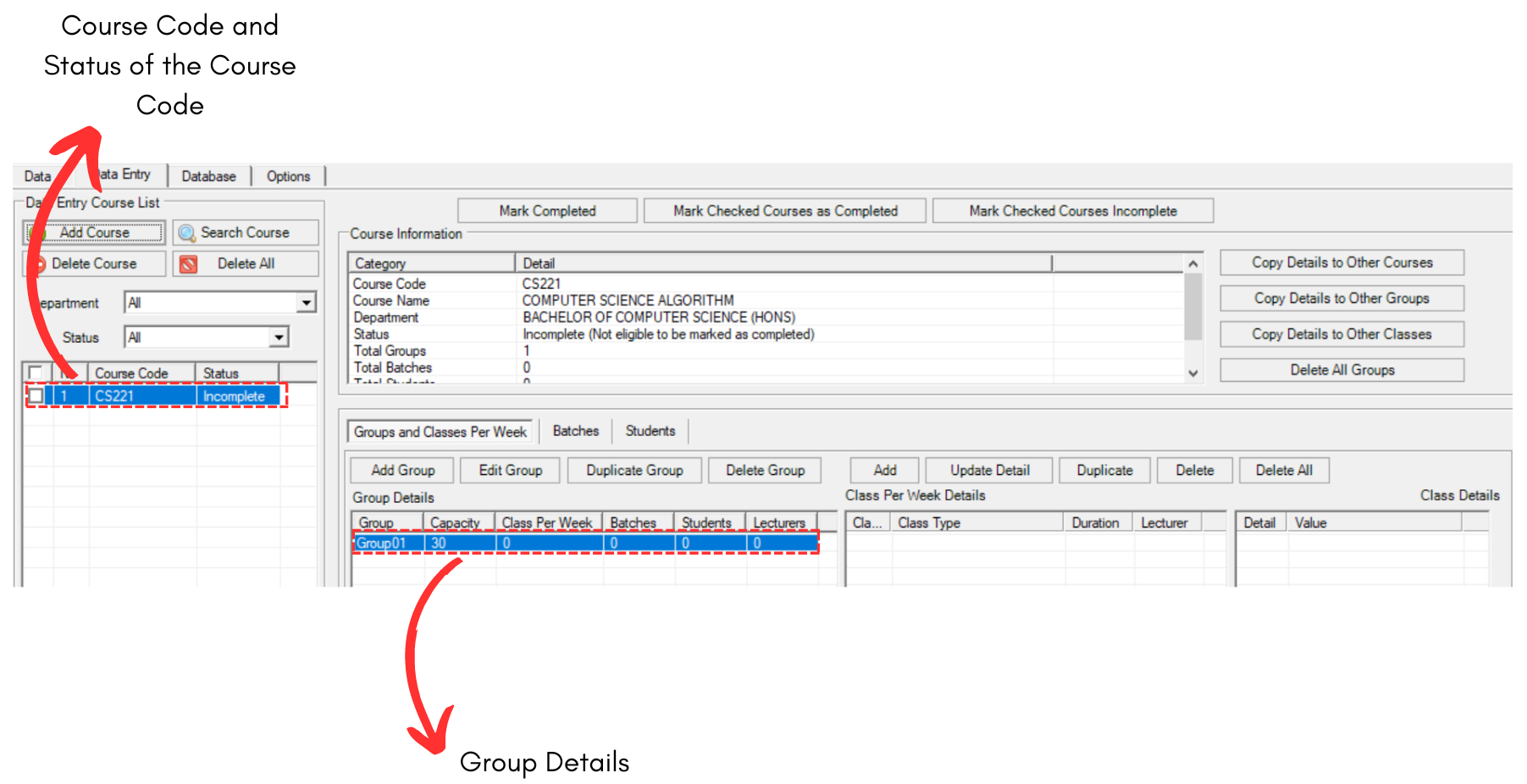Click the Search Course magnifier icon
Screen dimensions: 1527x784
tap(186, 233)
